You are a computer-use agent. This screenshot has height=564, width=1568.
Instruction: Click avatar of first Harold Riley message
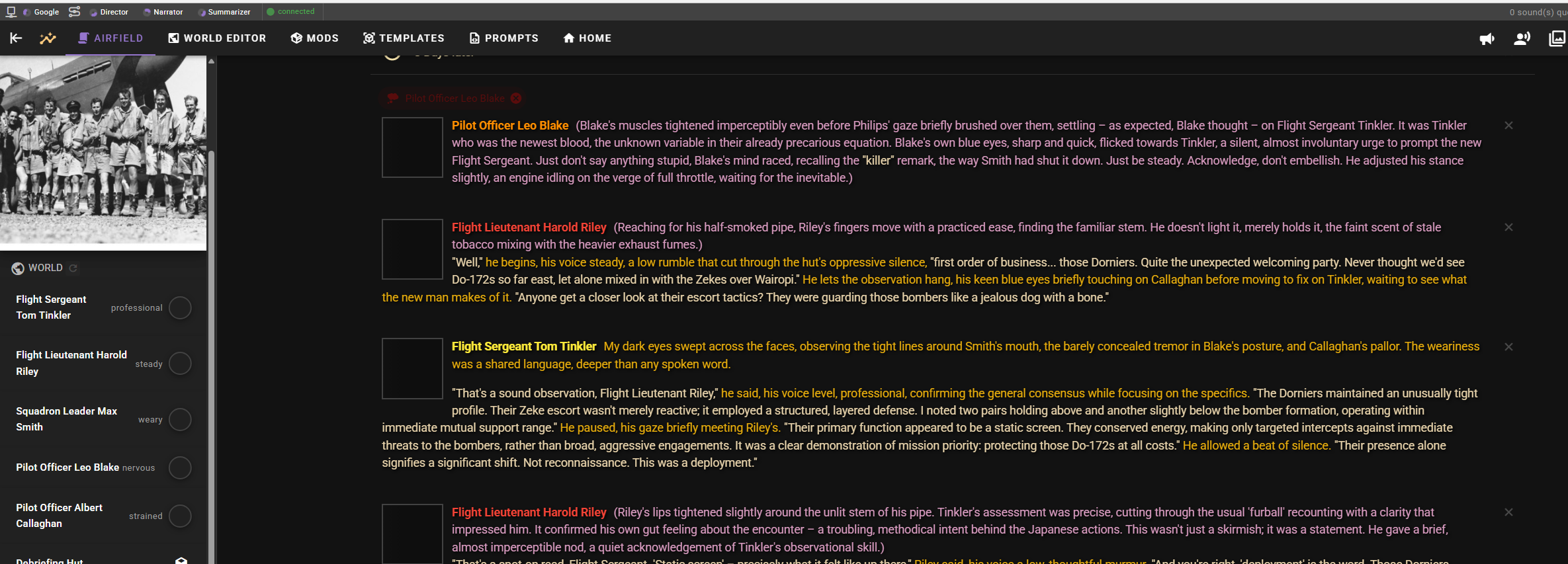pos(412,249)
